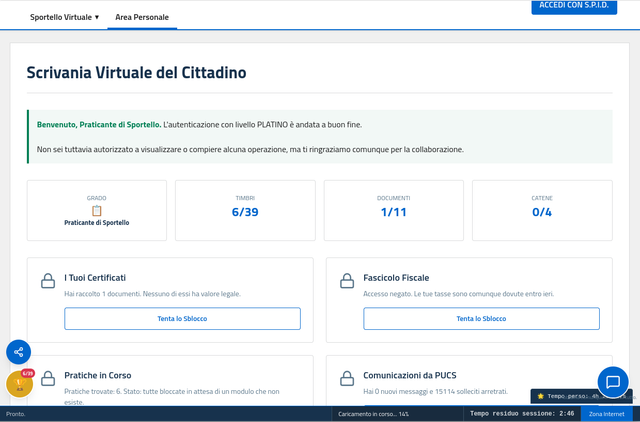The width and height of the screenshot is (640, 422).
Task: Click the Zona Internet status bar segment
Action: click(x=607, y=414)
